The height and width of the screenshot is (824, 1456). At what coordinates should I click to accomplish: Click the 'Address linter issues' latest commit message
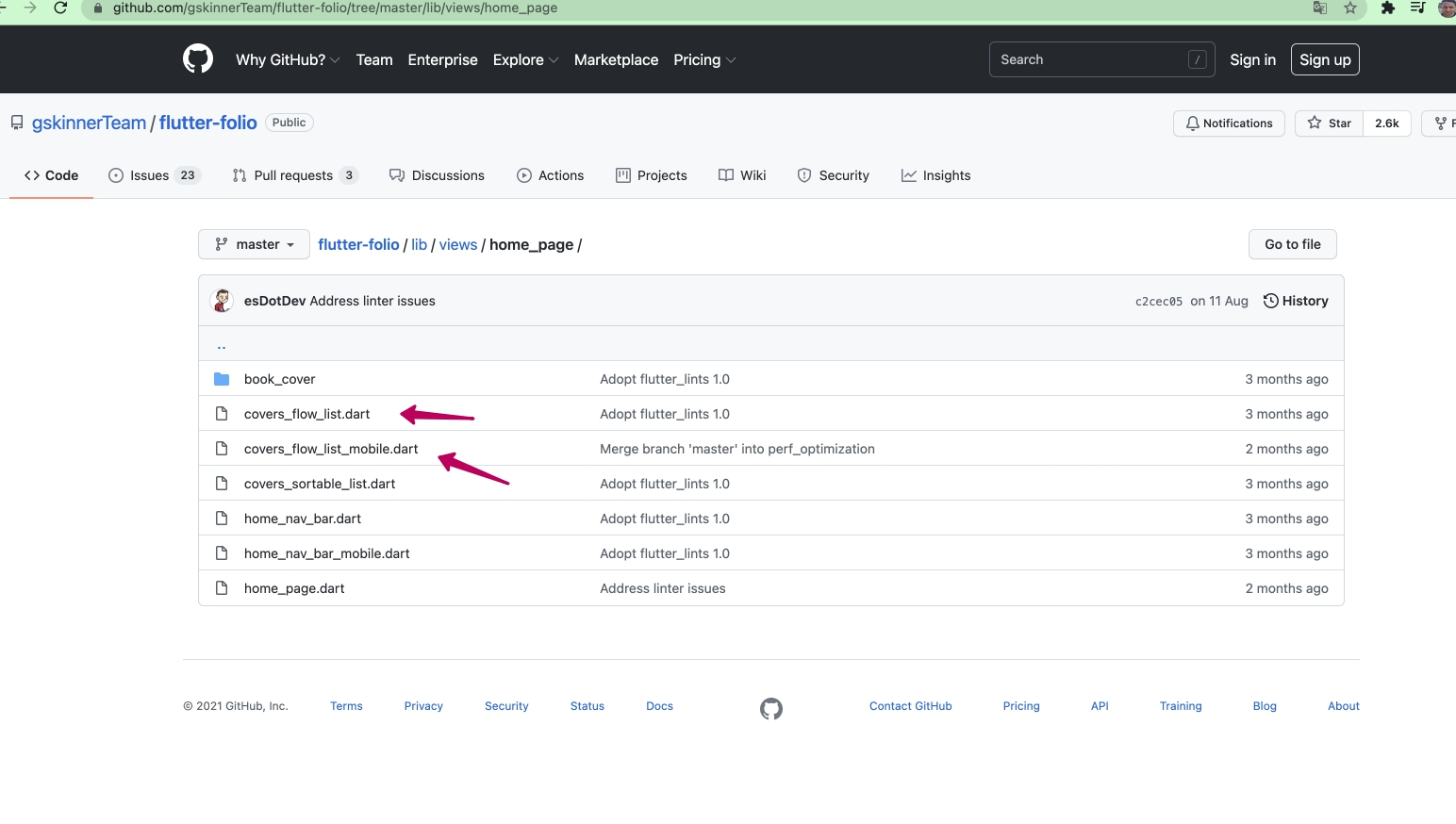click(372, 301)
